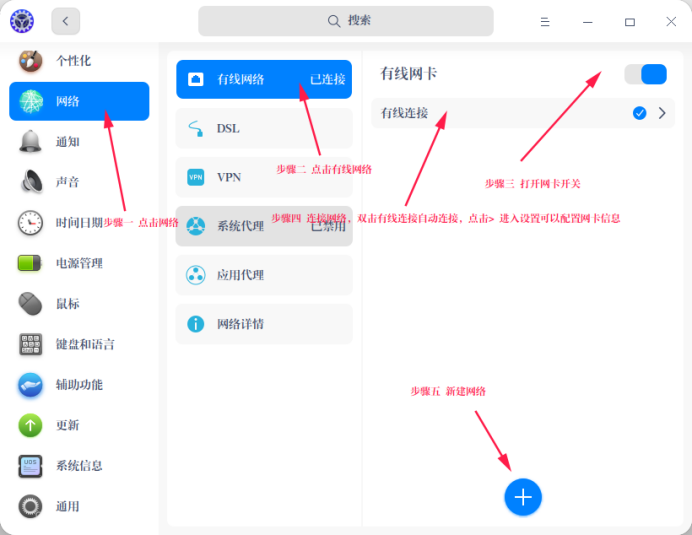692x535 pixels.
Task: Open the hamburger menu in title bar
Action: 545,22
